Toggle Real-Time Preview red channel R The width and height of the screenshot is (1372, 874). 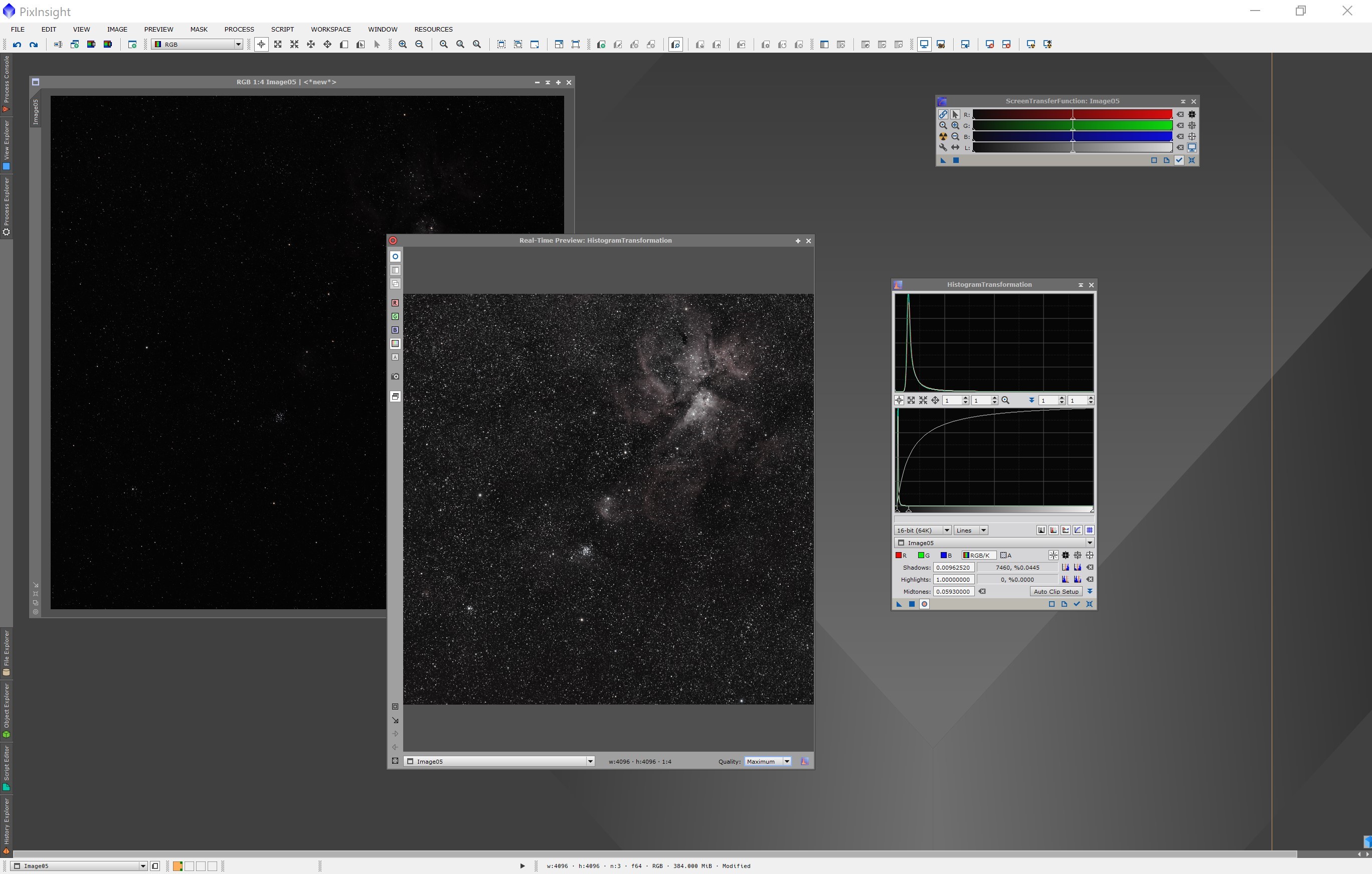[x=395, y=303]
